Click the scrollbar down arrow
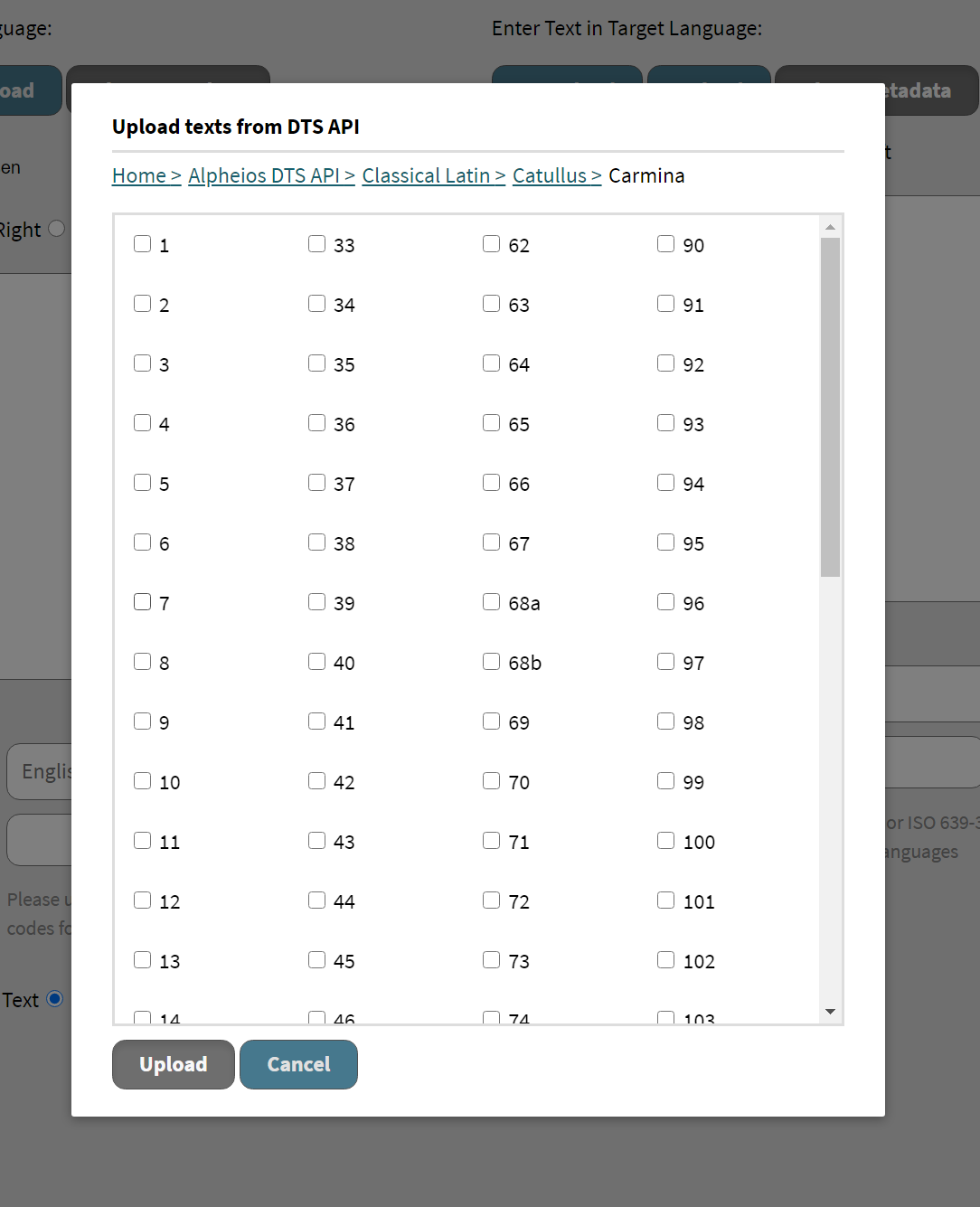The height and width of the screenshot is (1207, 980). click(830, 1011)
